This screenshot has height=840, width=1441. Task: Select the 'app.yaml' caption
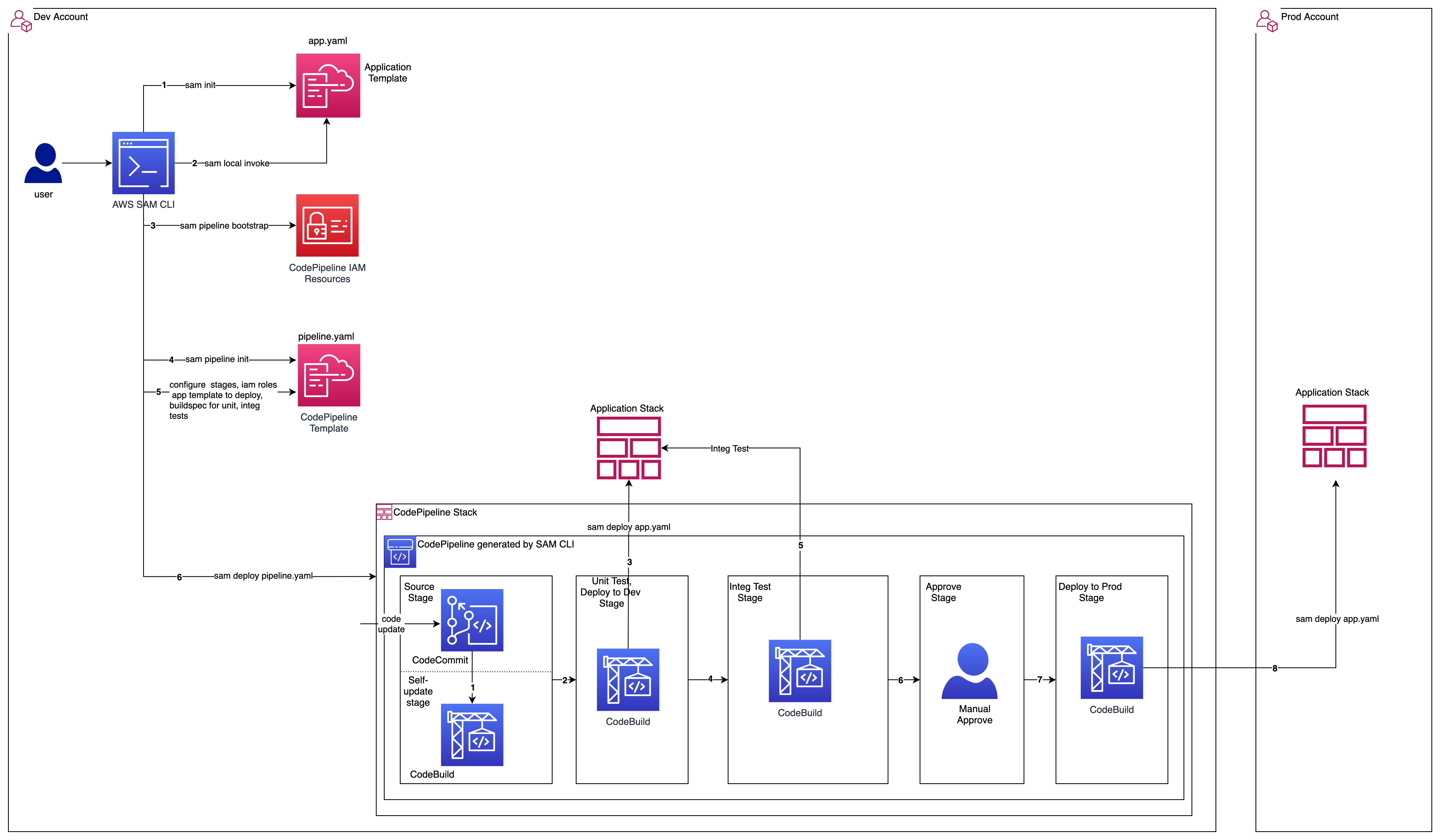328,41
